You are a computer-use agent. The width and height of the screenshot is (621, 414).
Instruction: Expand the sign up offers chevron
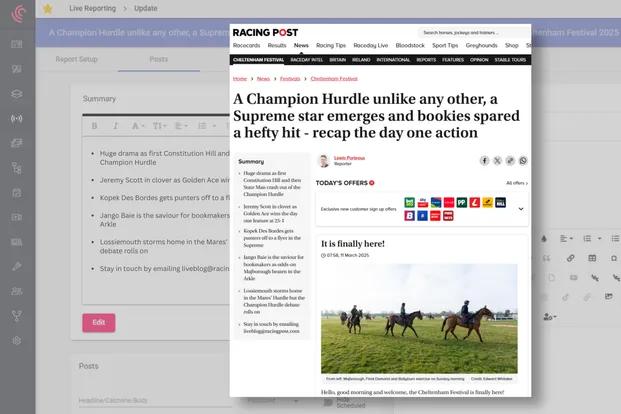521,209
